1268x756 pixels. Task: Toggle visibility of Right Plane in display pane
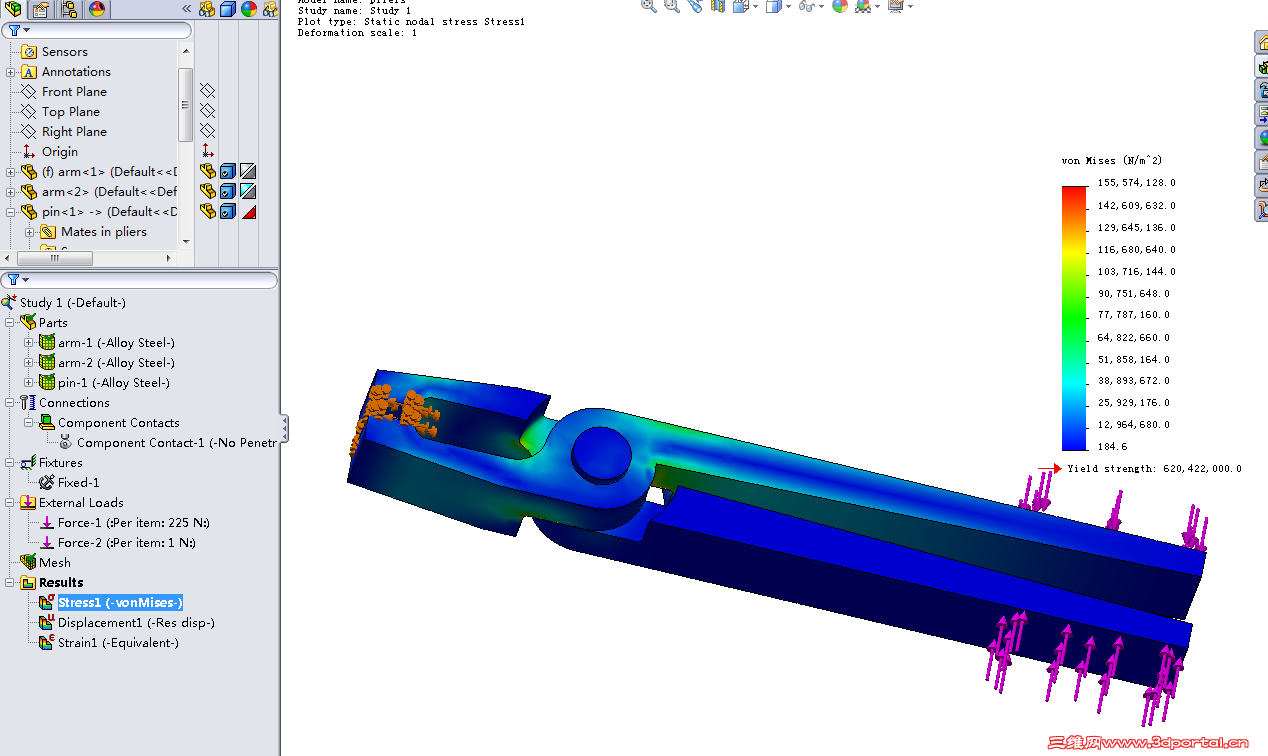[x=207, y=131]
